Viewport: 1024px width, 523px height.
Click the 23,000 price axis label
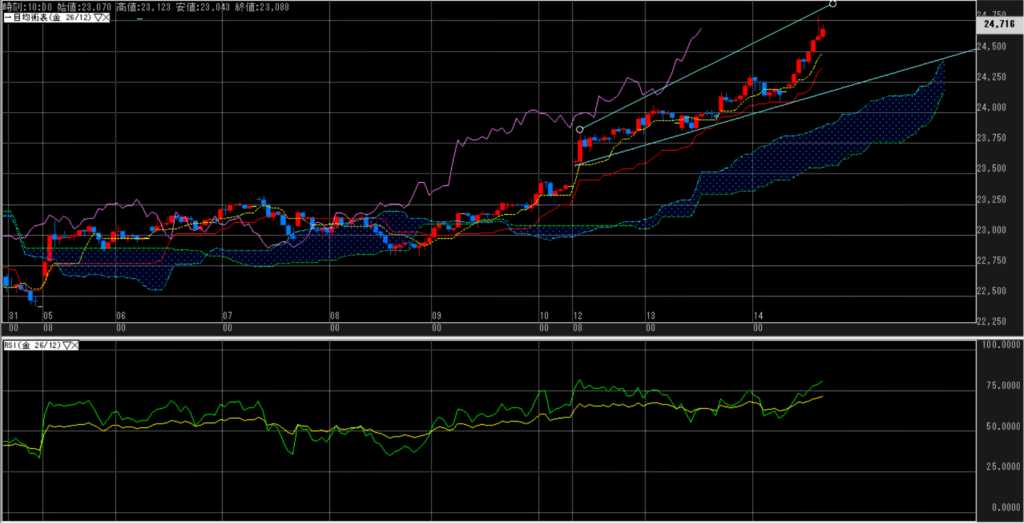click(994, 230)
